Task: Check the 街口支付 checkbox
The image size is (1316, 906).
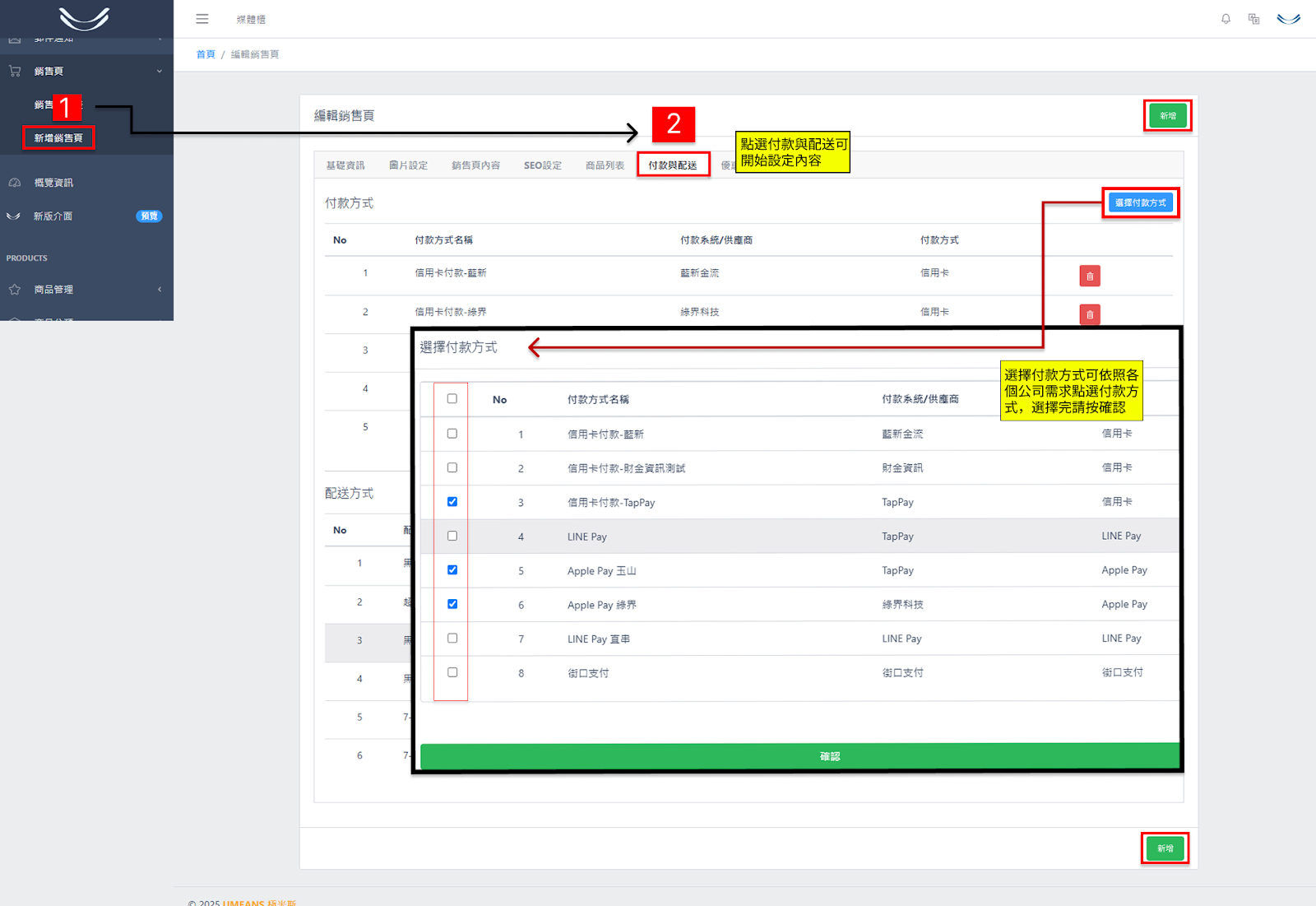Action: pos(452,672)
